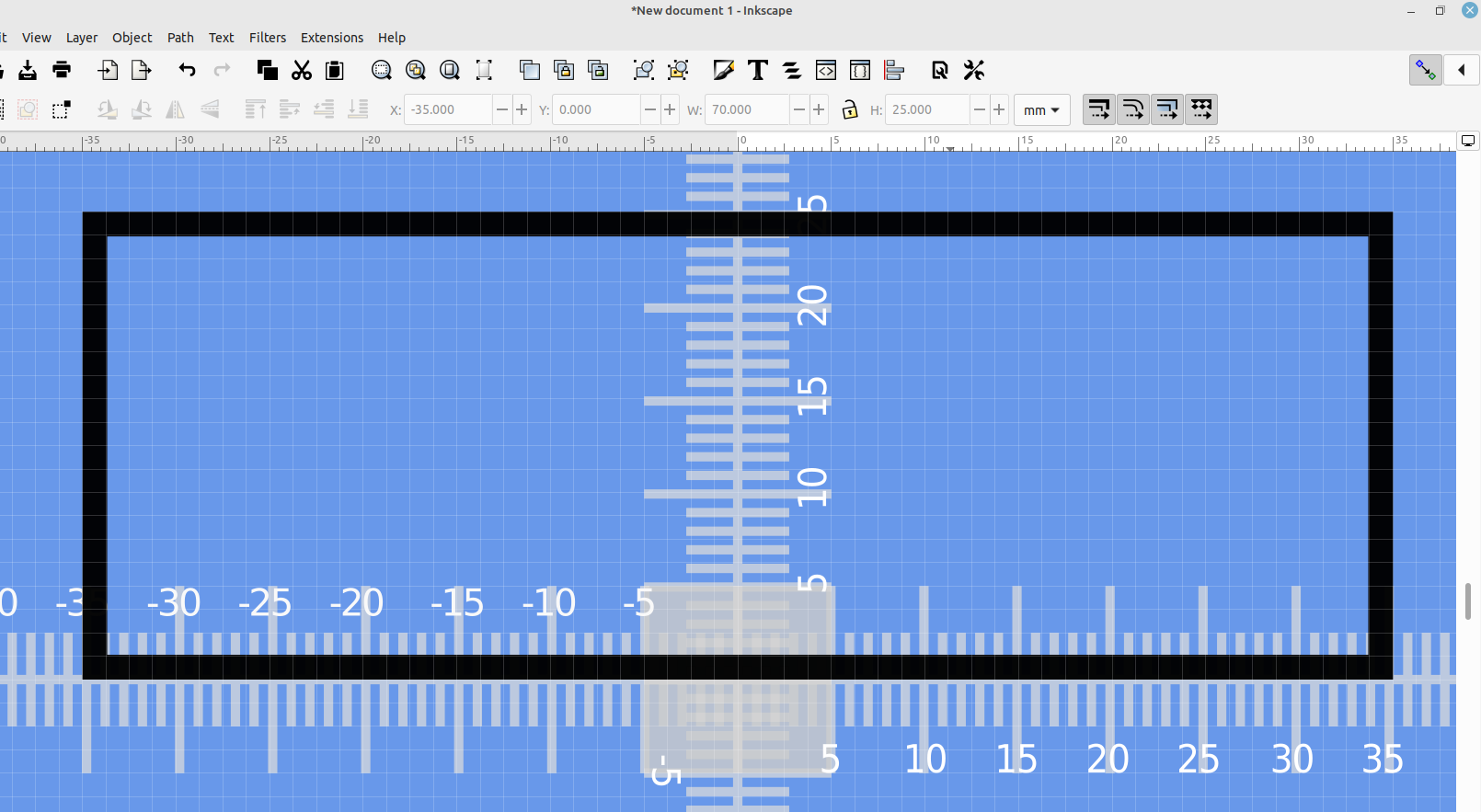Zoom to fit selection
This screenshot has height=812, width=1481.
(x=382, y=70)
